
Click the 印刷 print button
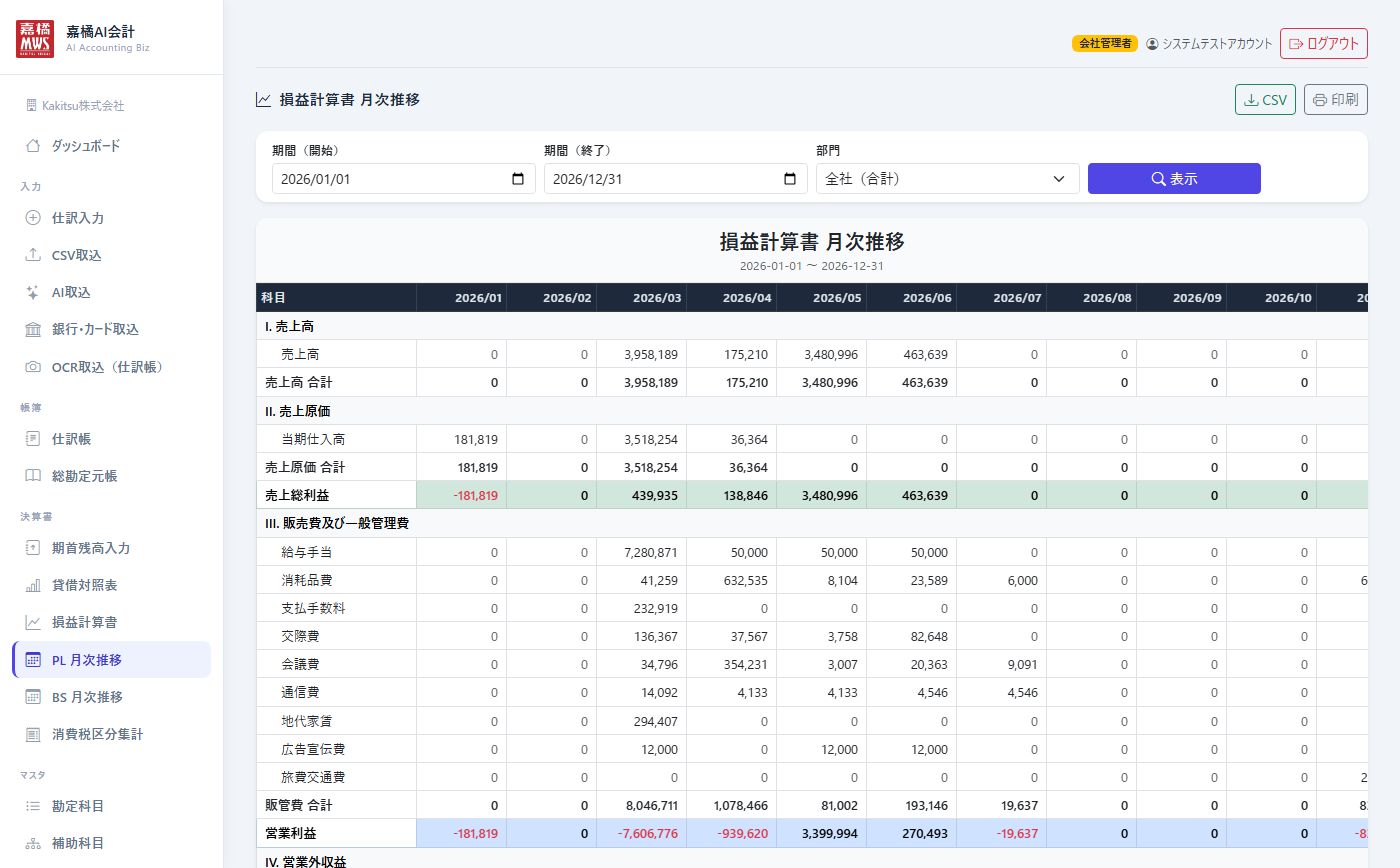pos(1336,100)
